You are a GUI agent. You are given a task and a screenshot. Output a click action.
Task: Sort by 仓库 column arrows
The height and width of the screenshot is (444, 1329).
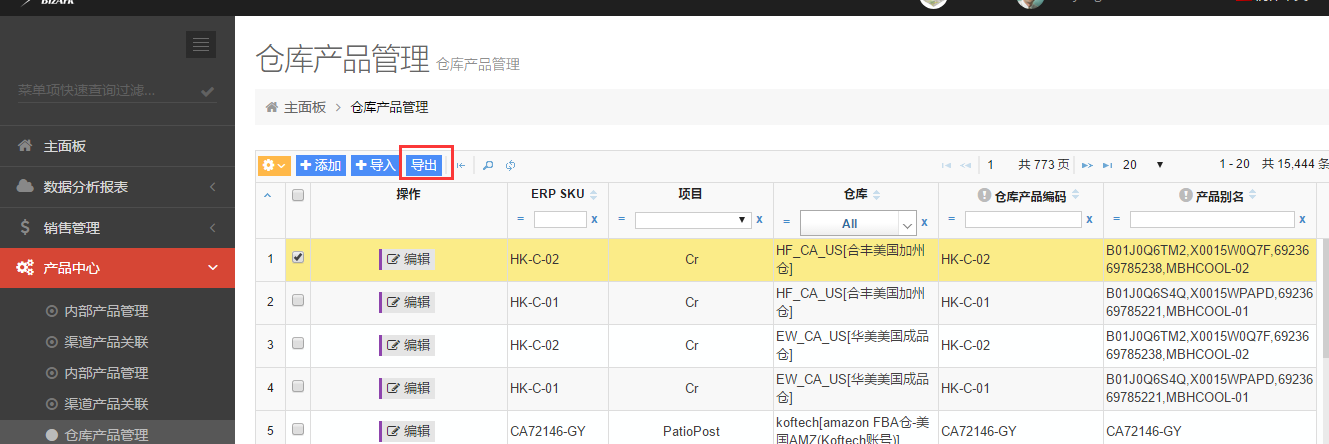875,195
